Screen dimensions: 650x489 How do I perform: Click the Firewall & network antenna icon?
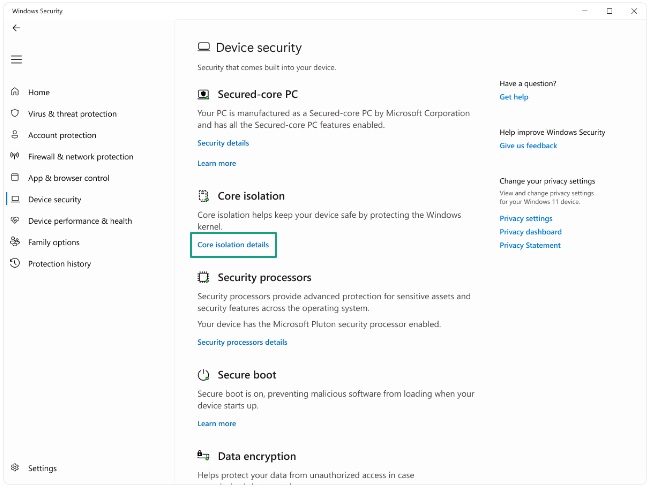coord(15,156)
